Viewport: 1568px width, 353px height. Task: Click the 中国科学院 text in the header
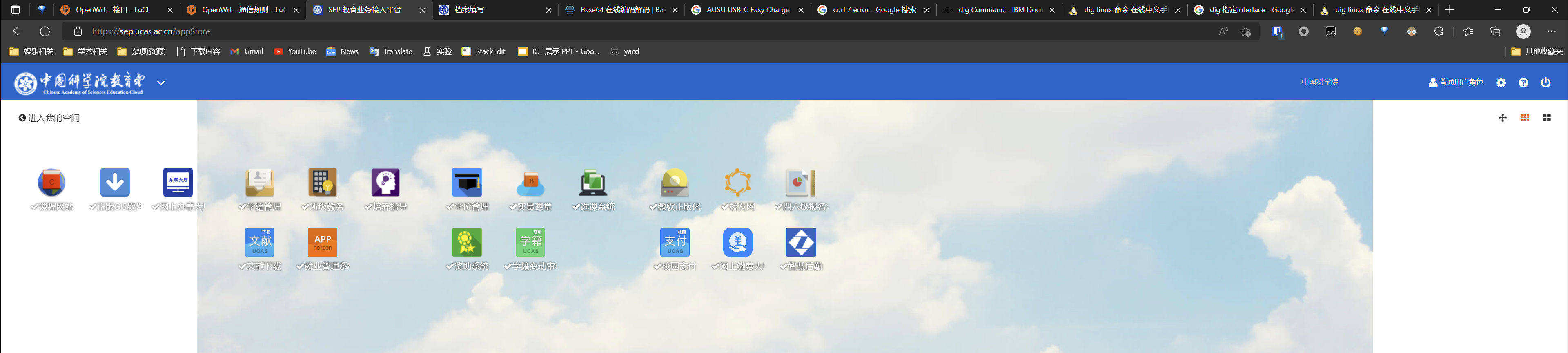1320,82
